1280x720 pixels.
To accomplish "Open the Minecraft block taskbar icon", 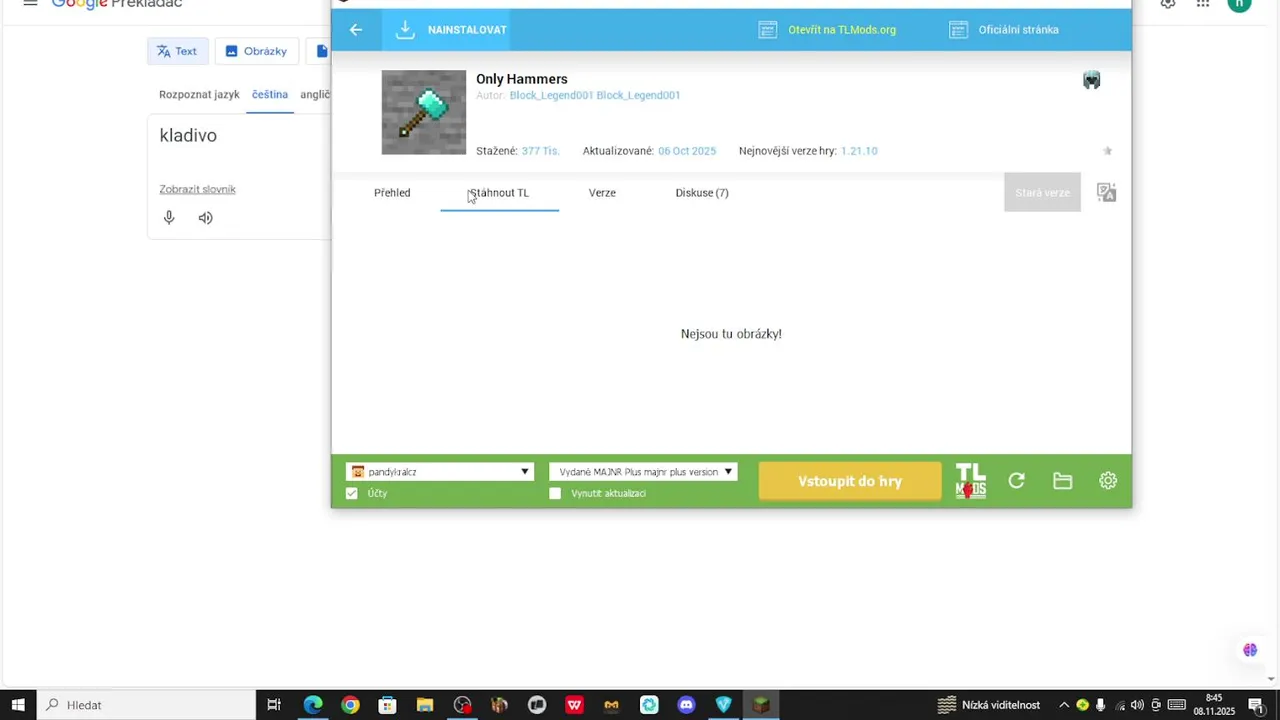I will 761,705.
